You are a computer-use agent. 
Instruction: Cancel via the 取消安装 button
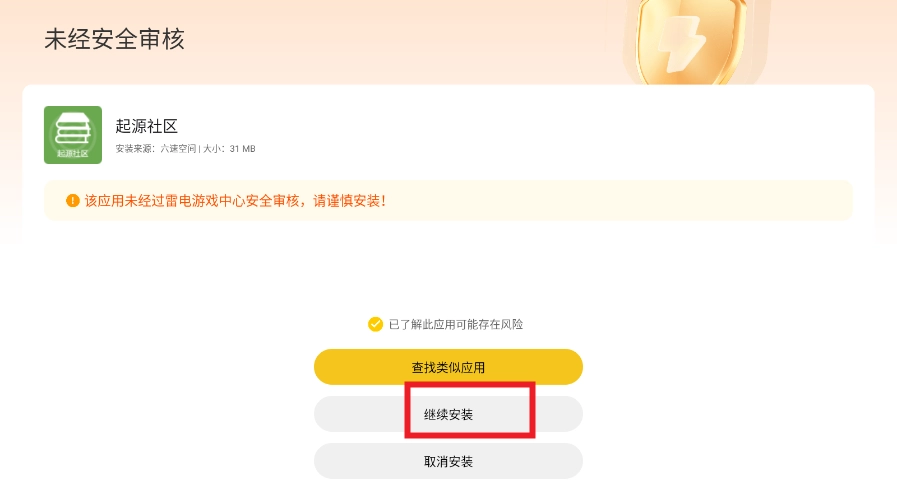pos(448,461)
